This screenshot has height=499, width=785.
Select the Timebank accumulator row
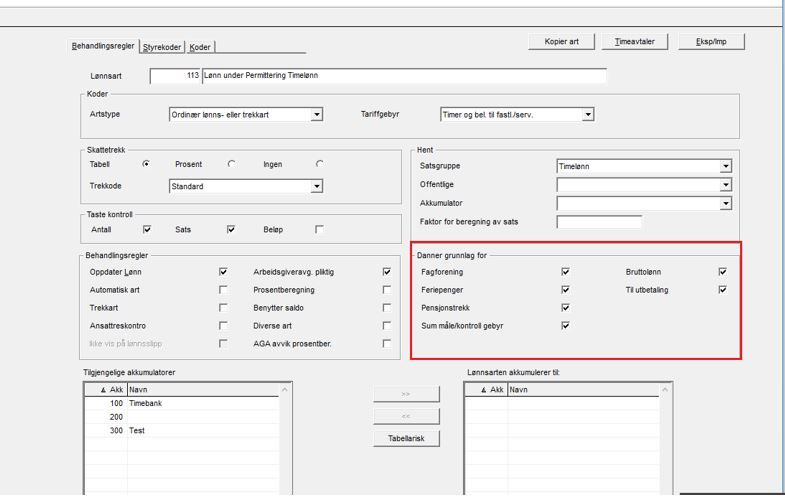coord(181,403)
